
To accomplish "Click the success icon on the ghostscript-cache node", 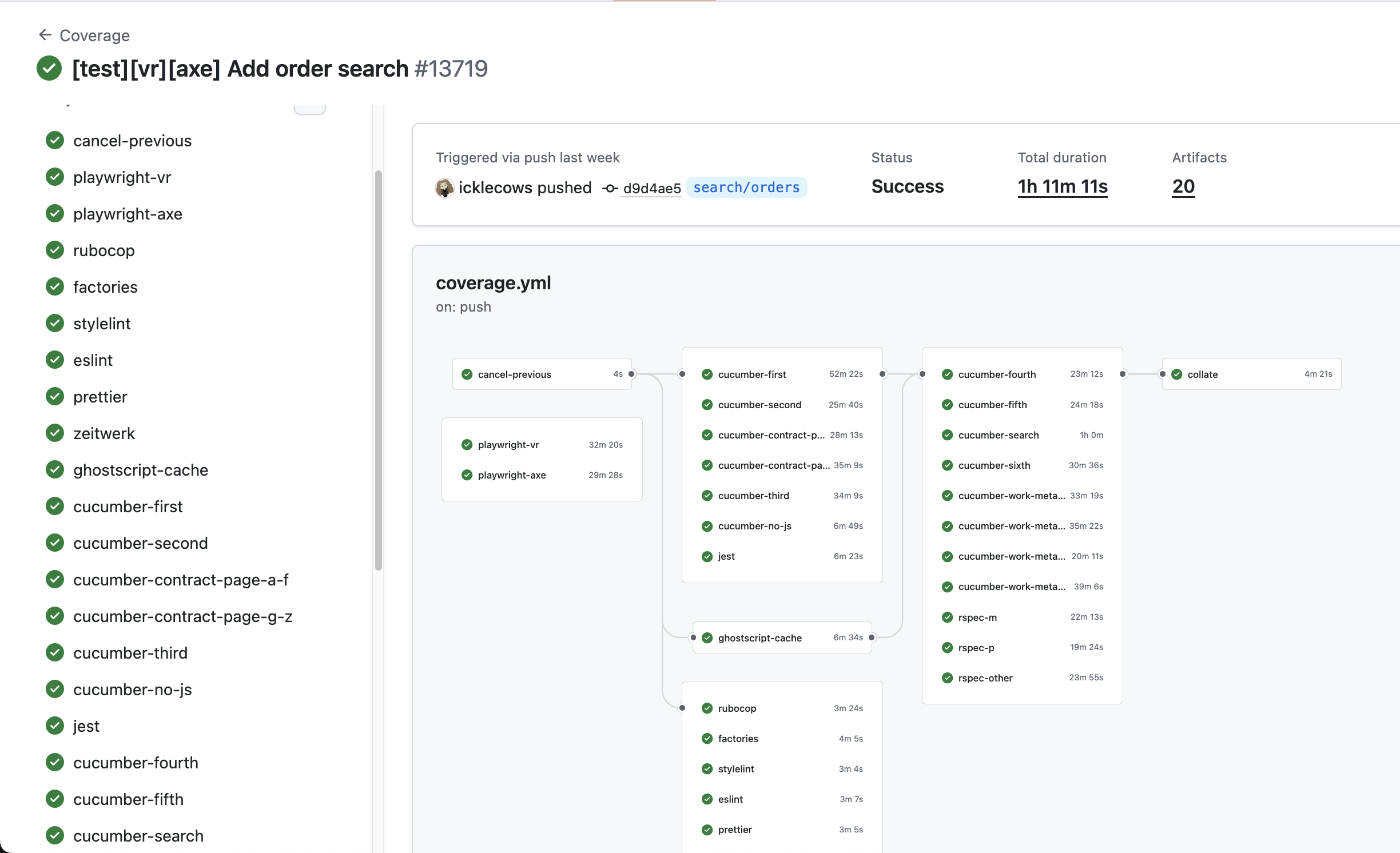I will 707,637.
